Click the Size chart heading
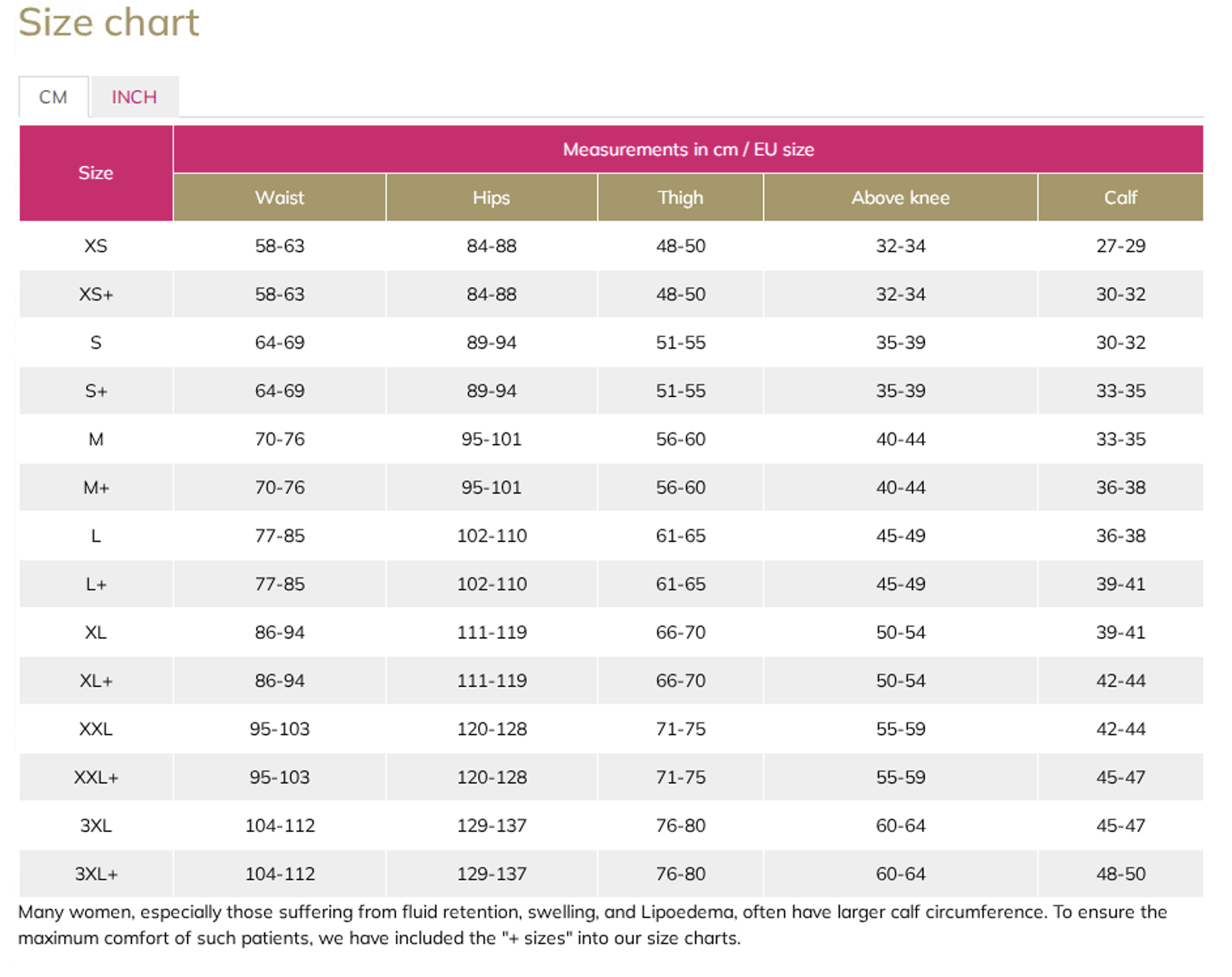Screen dimensions: 1232x977 (108, 22)
